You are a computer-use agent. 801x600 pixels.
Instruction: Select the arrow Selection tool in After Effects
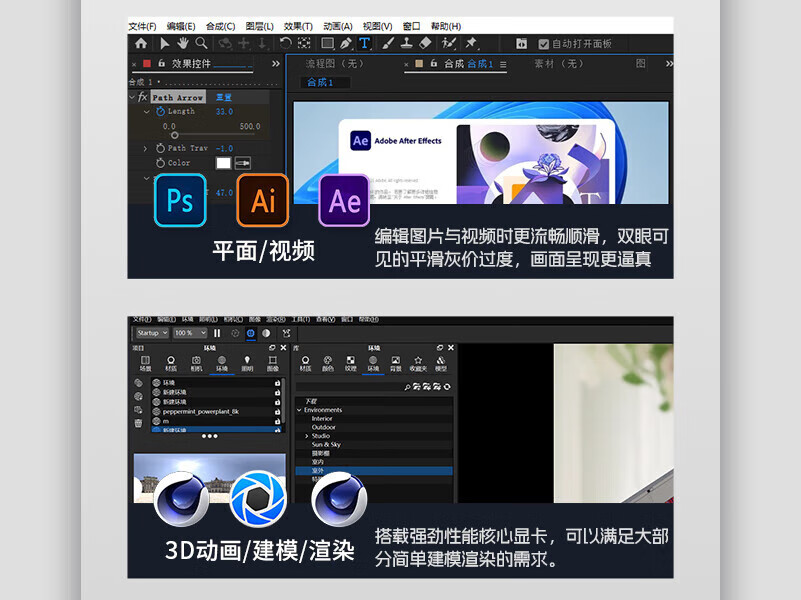click(x=164, y=43)
